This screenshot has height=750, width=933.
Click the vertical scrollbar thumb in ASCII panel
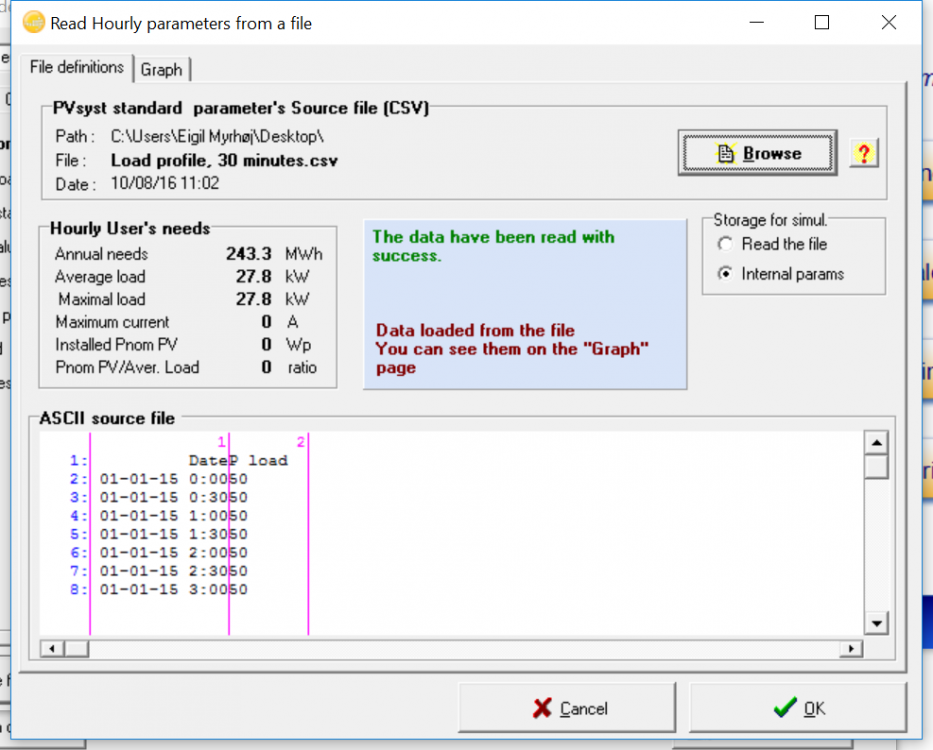pyautogui.click(x=876, y=467)
